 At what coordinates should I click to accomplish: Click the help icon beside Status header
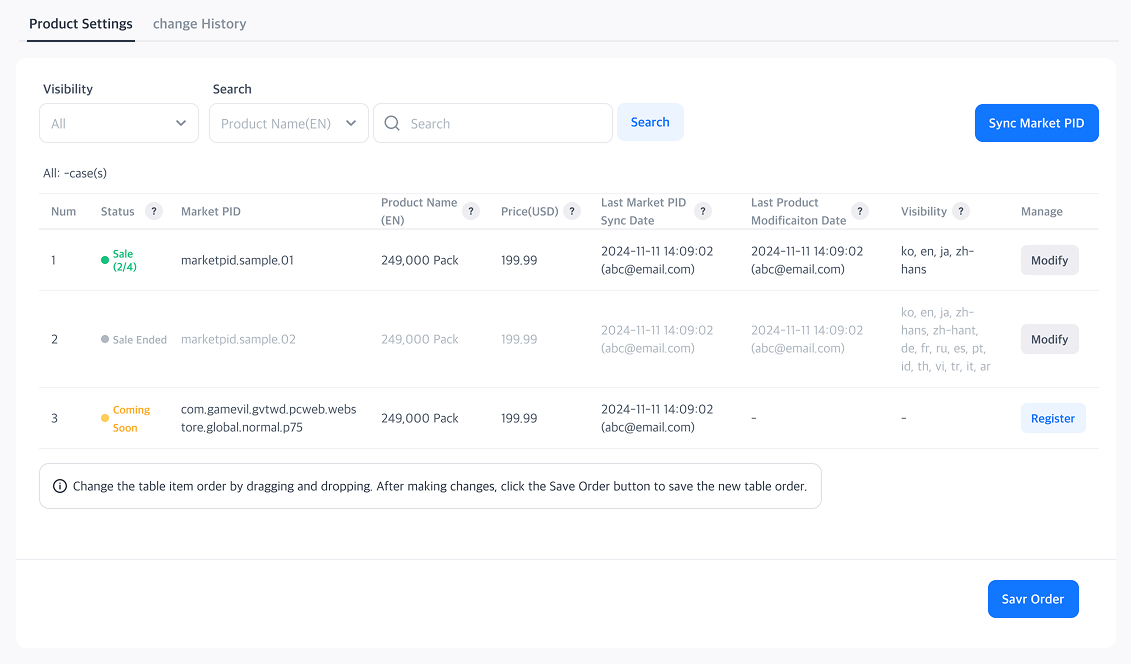pyautogui.click(x=154, y=211)
